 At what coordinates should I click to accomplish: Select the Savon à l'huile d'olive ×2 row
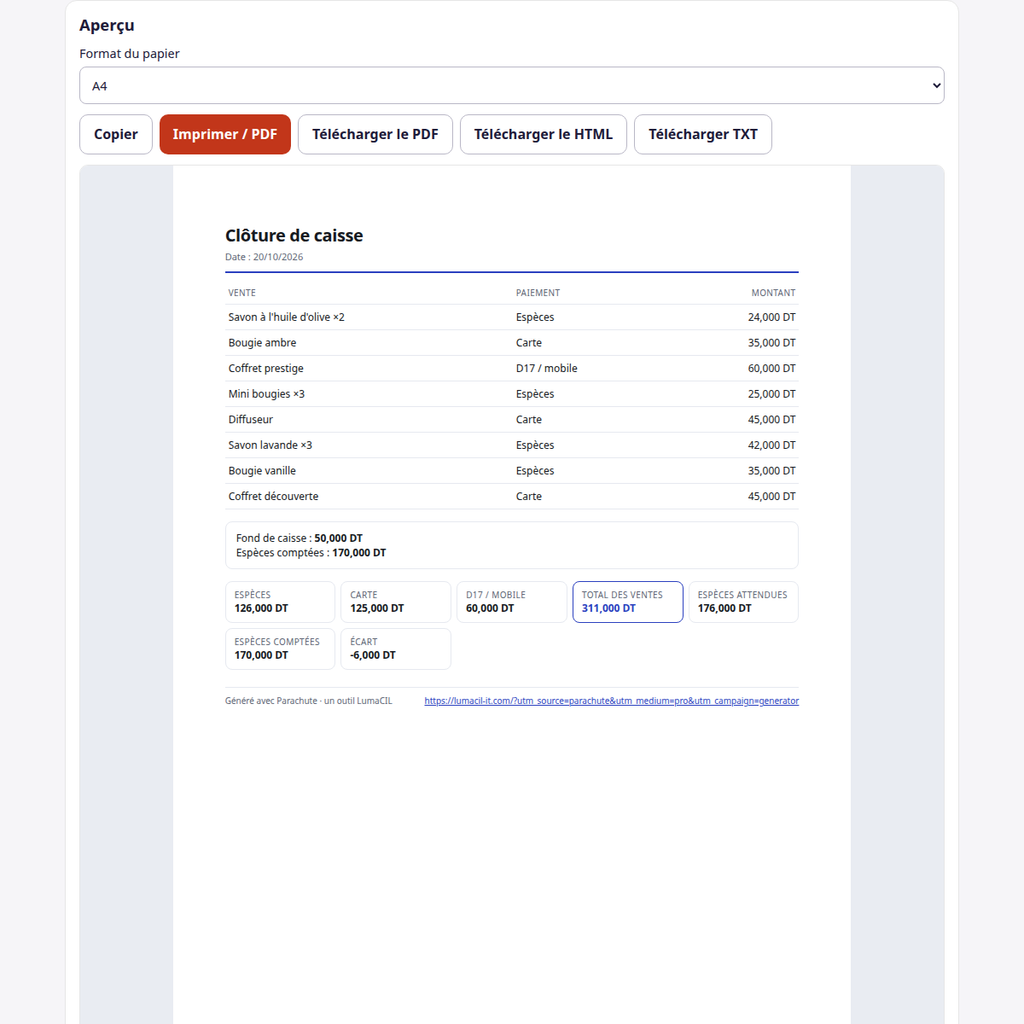point(511,317)
